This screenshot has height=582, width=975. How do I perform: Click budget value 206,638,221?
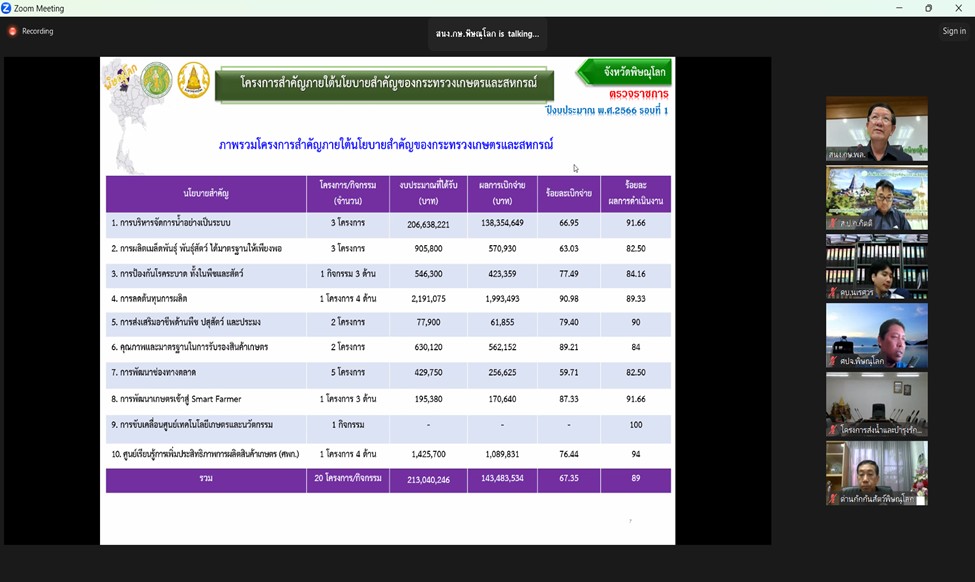click(x=428, y=224)
